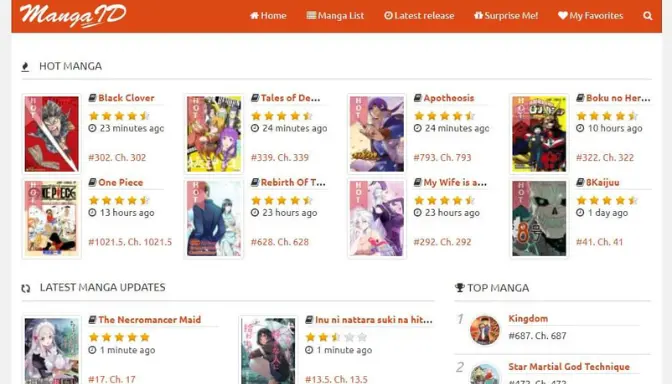The image size is (672, 384).
Task: Click the book icon beside Black Clover
Action: pyautogui.click(x=92, y=98)
